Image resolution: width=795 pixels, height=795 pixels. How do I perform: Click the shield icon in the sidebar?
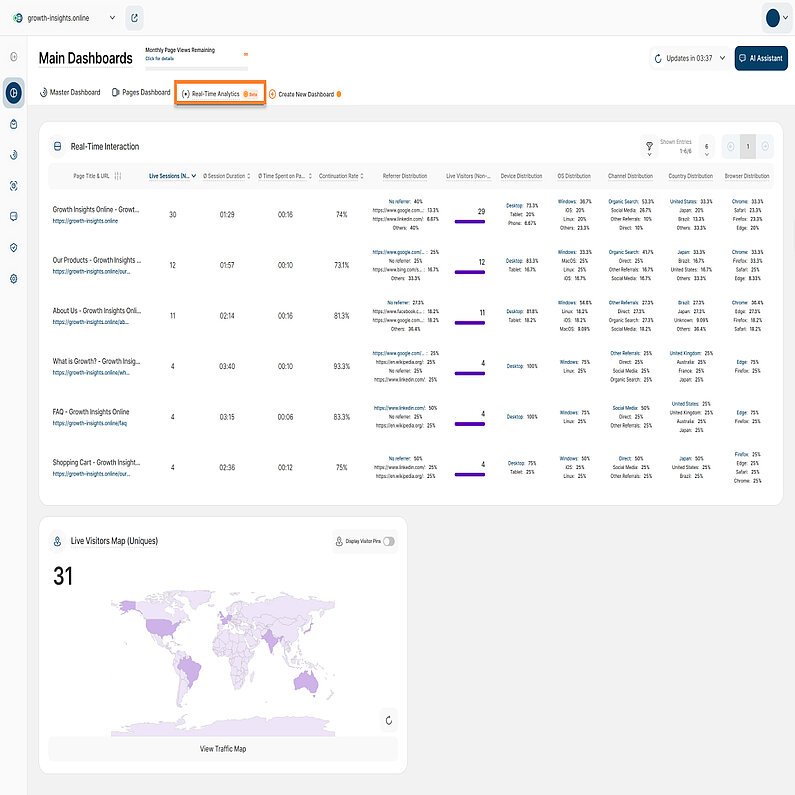14,247
